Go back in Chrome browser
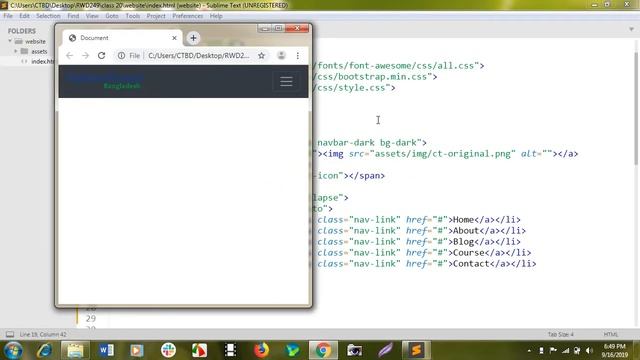The width and height of the screenshot is (640, 360). pyautogui.click(x=69, y=56)
